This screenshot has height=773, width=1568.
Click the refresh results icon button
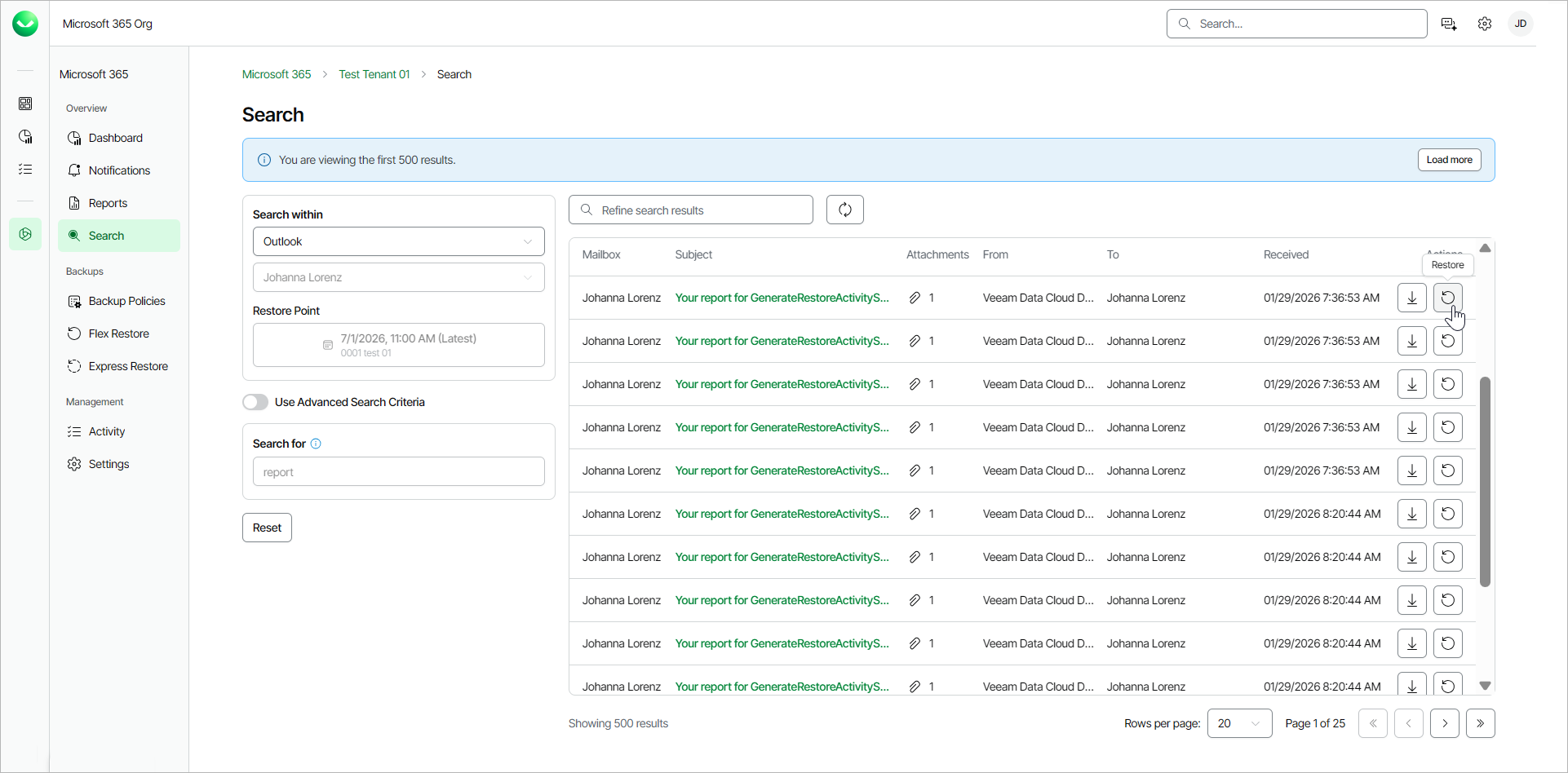point(845,210)
